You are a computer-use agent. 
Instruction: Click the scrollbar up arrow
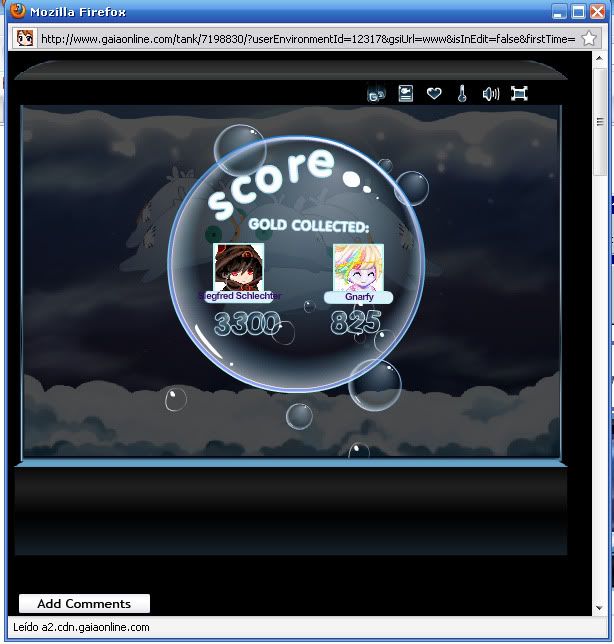point(600,58)
